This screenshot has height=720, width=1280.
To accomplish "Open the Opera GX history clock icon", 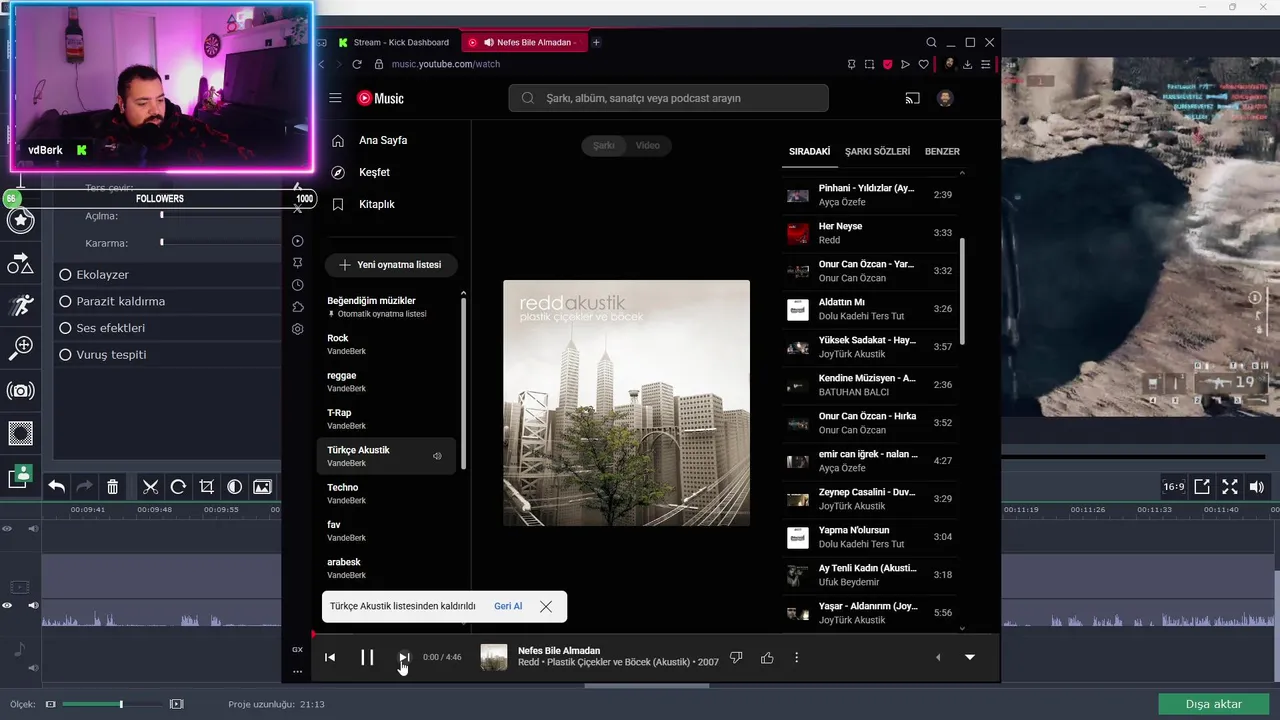I will point(297,285).
